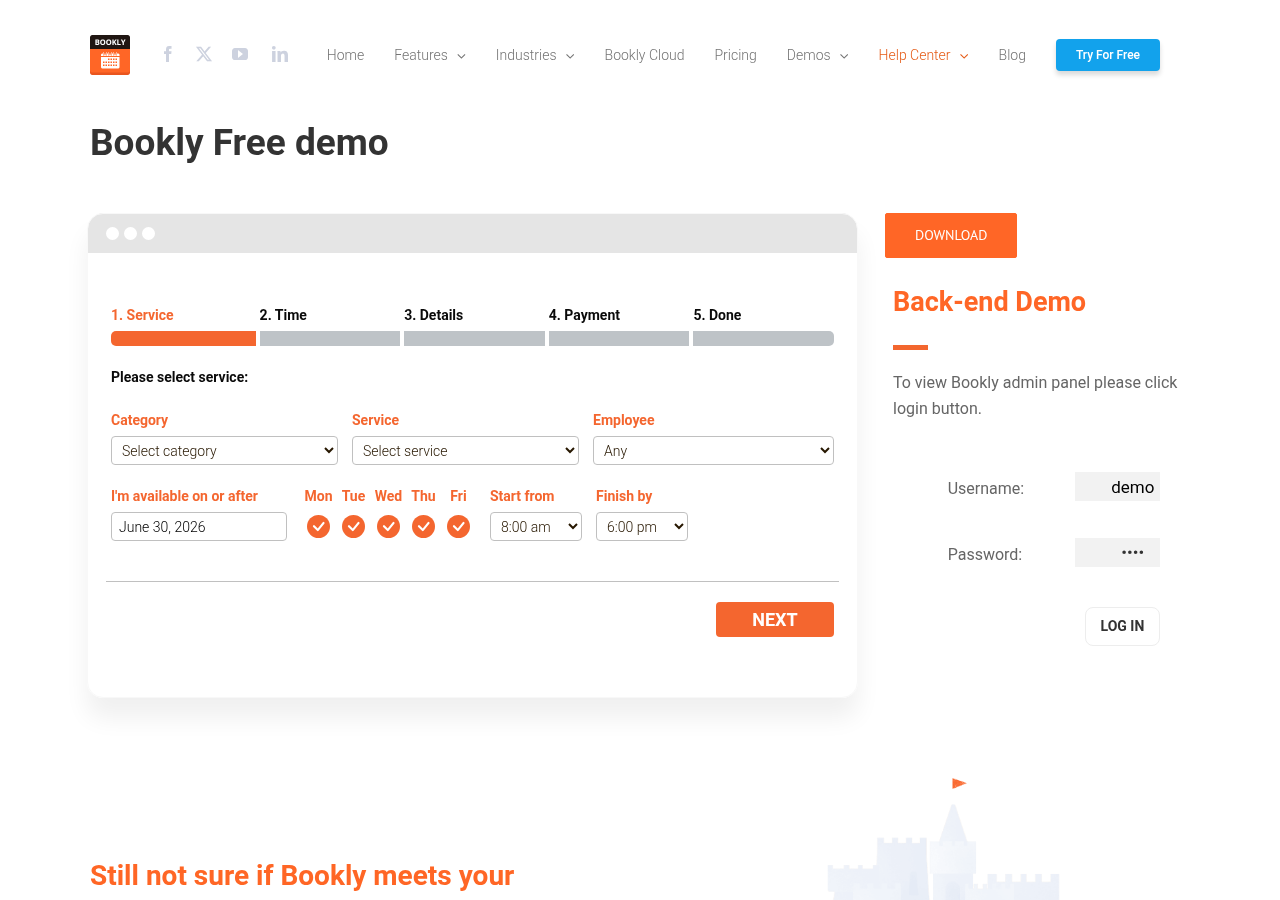Viewport: 1280px width, 900px height.
Task: Click the Try For Free button
Action: [1108, 55]
